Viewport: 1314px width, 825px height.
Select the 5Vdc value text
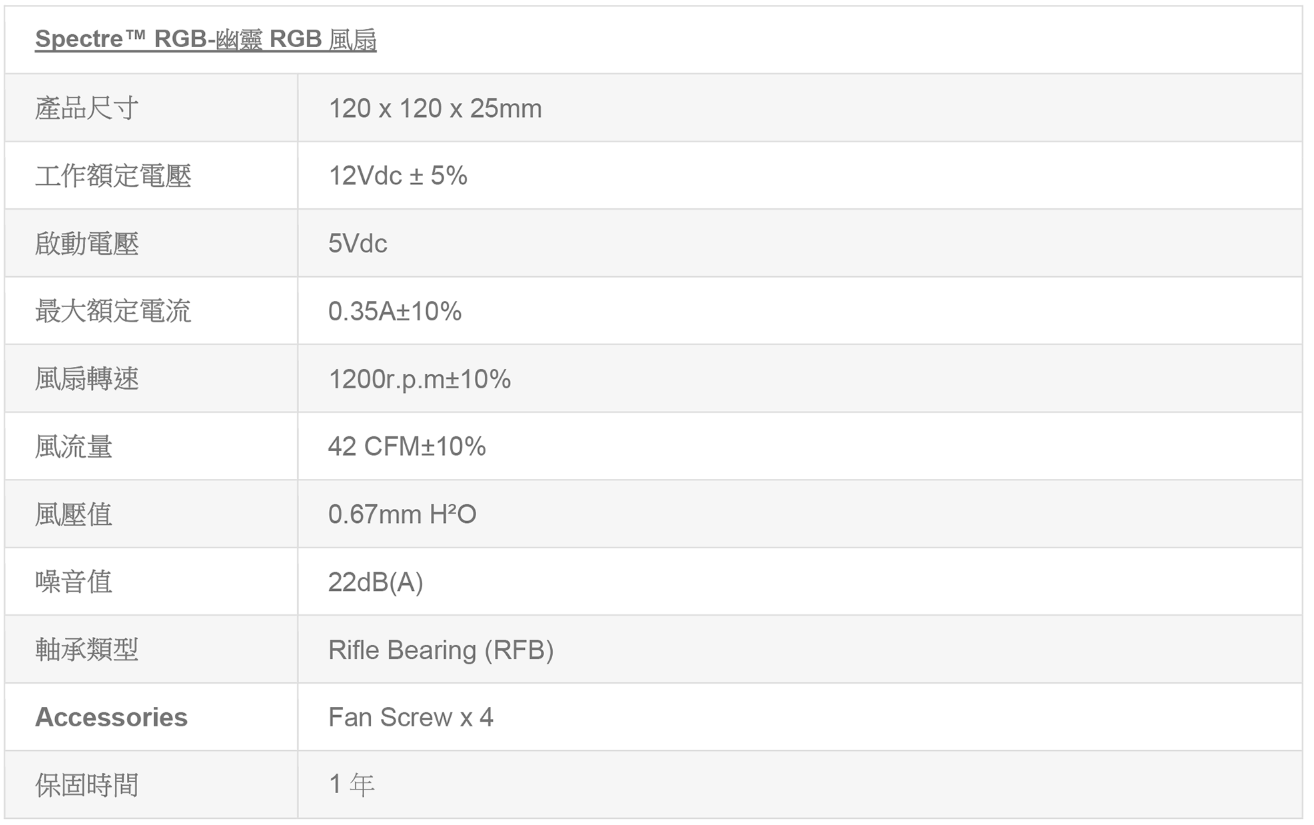pos(357,245)
